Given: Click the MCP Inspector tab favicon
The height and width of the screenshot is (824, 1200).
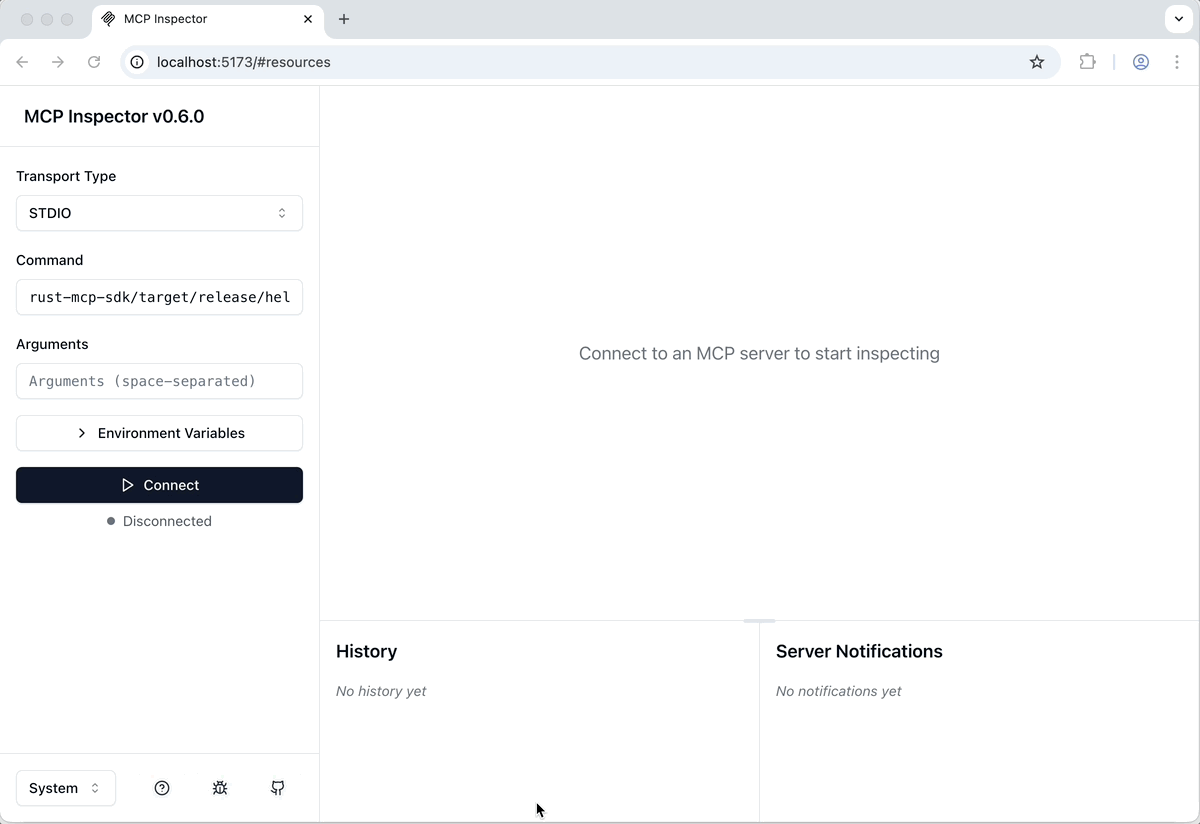Looking at the screenshot, I should 106,18.
